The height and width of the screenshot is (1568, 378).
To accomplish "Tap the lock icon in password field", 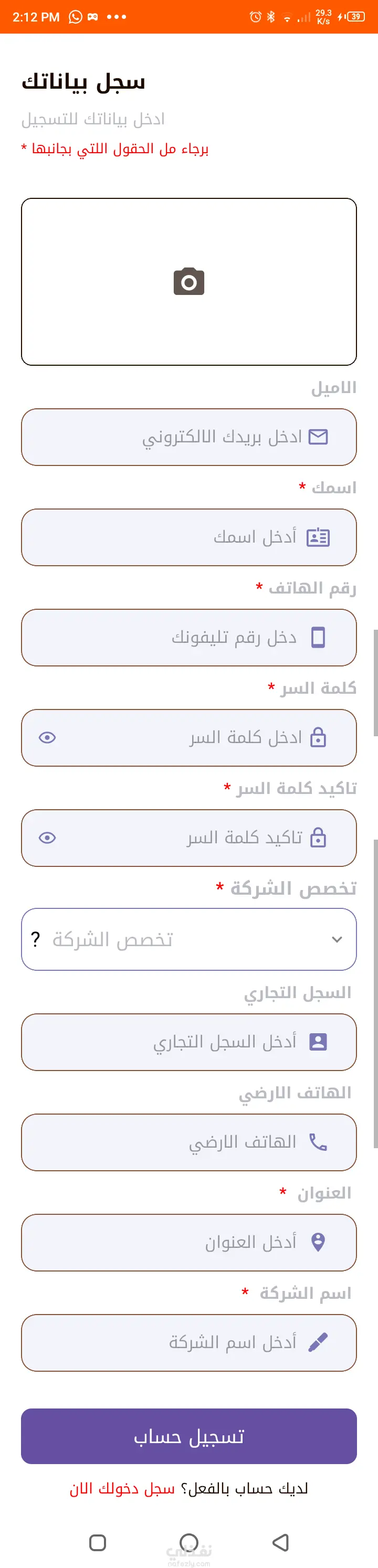I will point(318,738).
